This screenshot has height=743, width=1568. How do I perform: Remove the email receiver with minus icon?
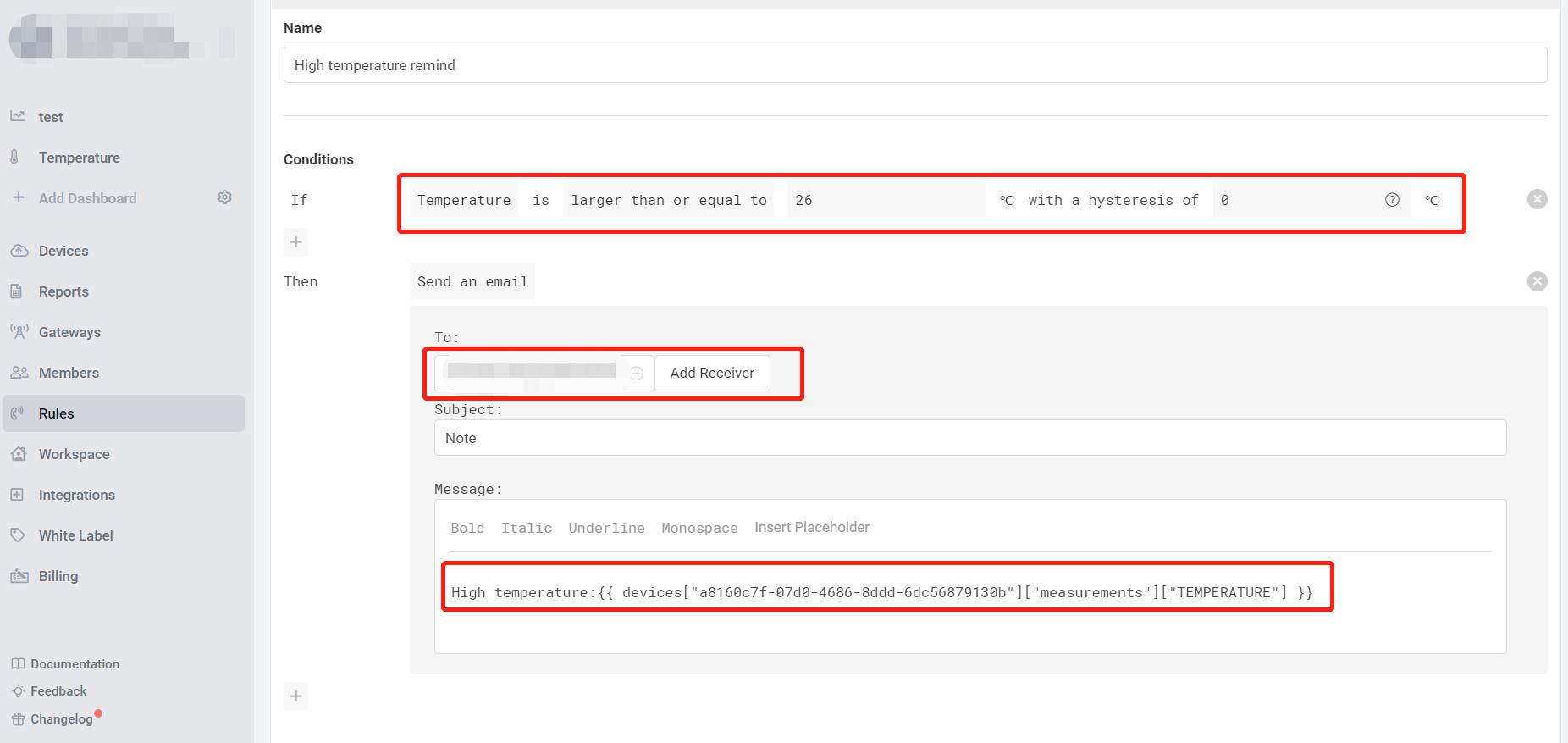(637, 374)
